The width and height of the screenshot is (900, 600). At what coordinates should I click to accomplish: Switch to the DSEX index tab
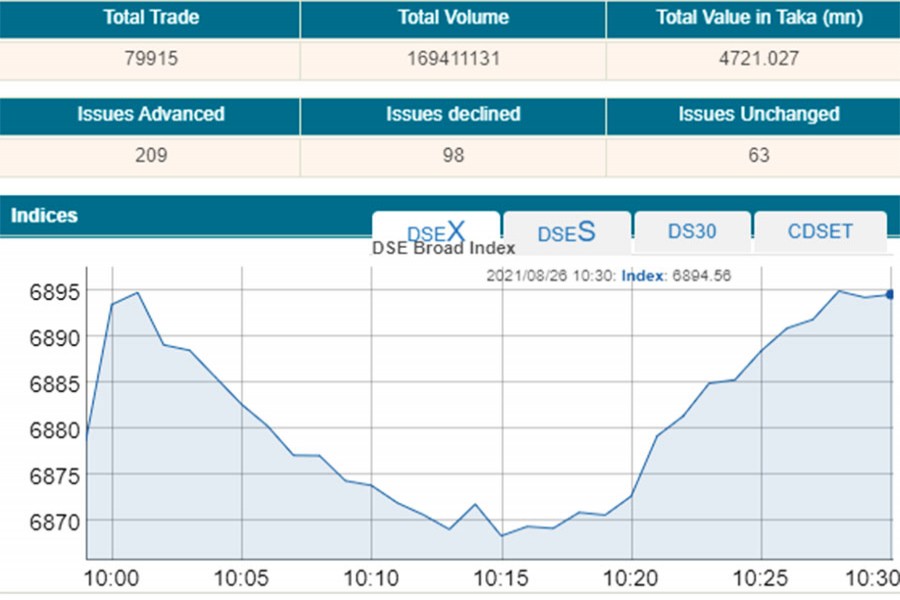[x=436, y=232]
